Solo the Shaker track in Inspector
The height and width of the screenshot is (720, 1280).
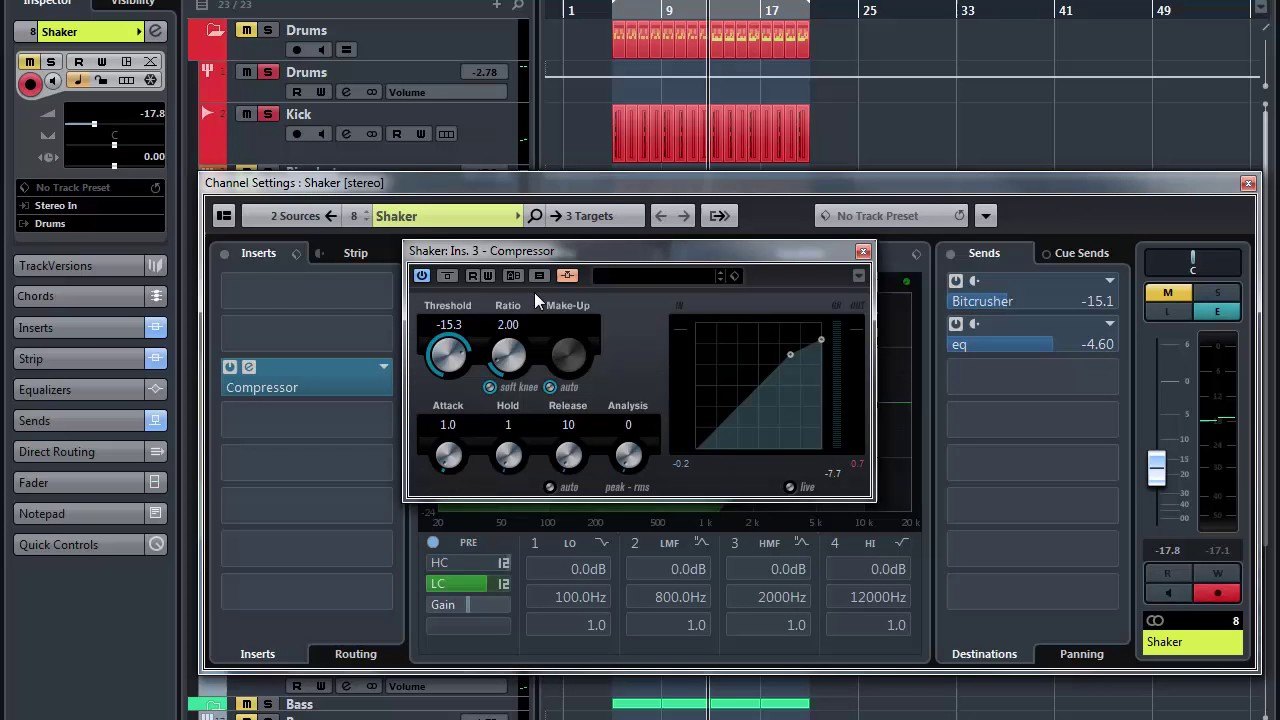50,62
